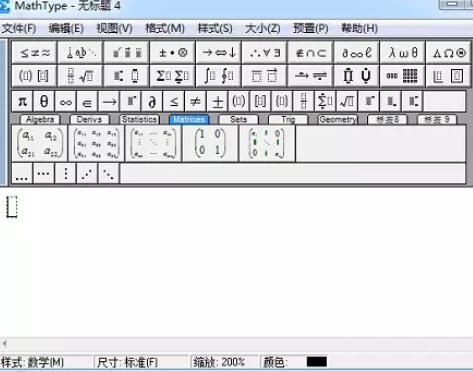Insert curly braces fence from small bar
Viewport: 473px width, 372px height.
click(282, 101)
